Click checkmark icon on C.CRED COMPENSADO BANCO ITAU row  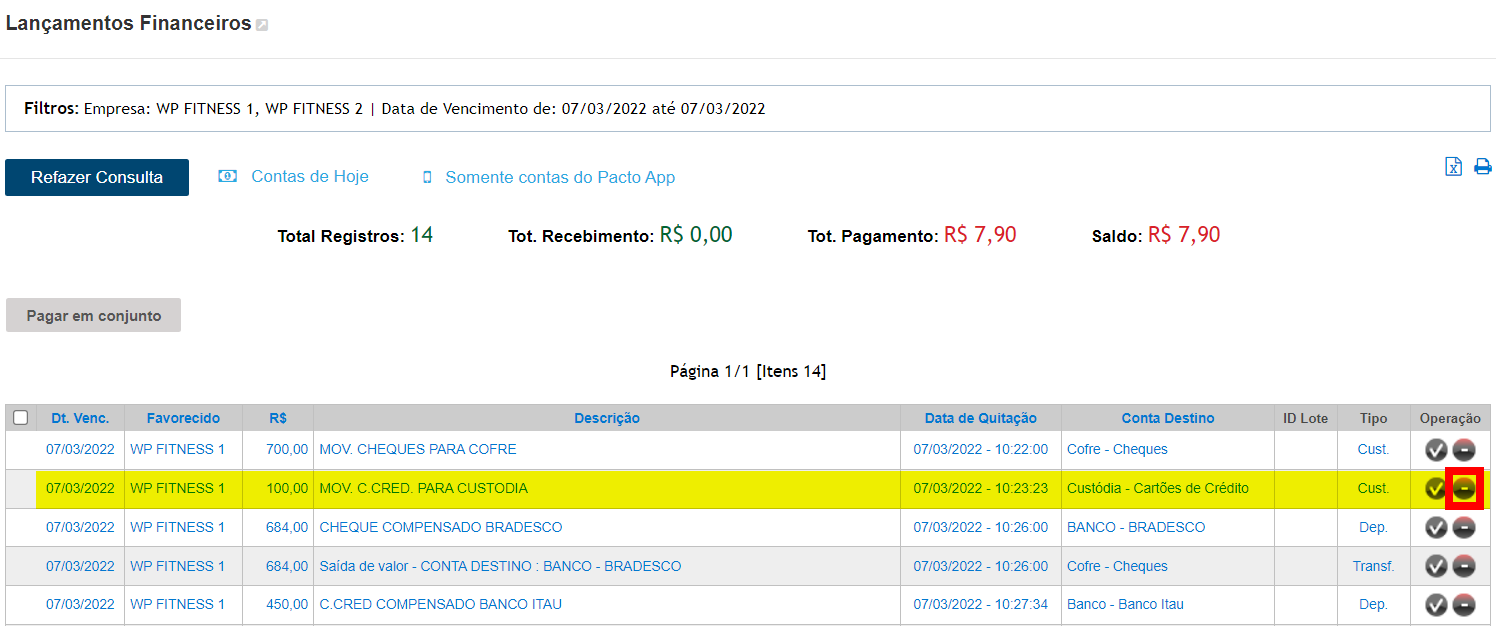1436,605
